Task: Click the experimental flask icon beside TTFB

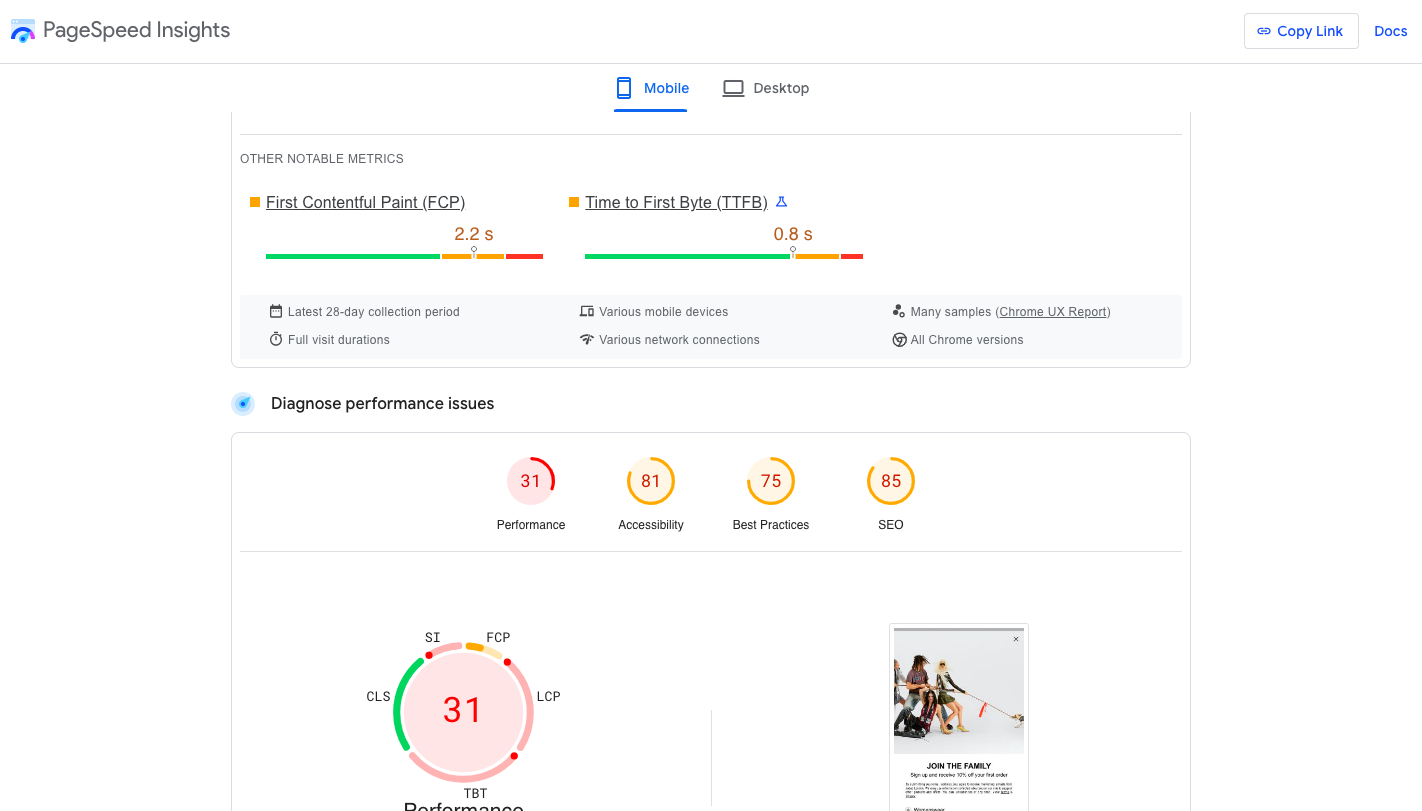Action: click(x=782, y=202)
